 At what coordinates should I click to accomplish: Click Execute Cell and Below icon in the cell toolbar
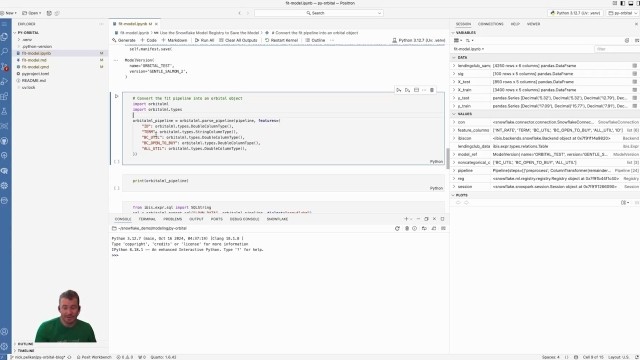click(407, 90)
